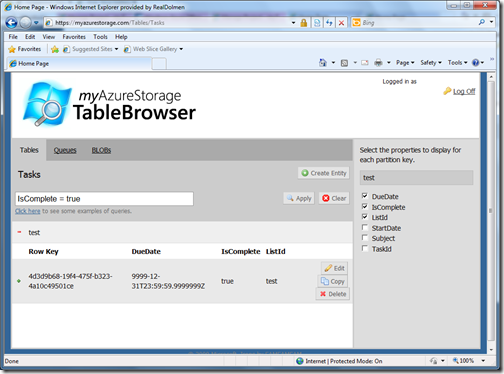Screen dimensions: 504x374
Task: Switch to the BLOBs tab
Action: tap(101, 150)
